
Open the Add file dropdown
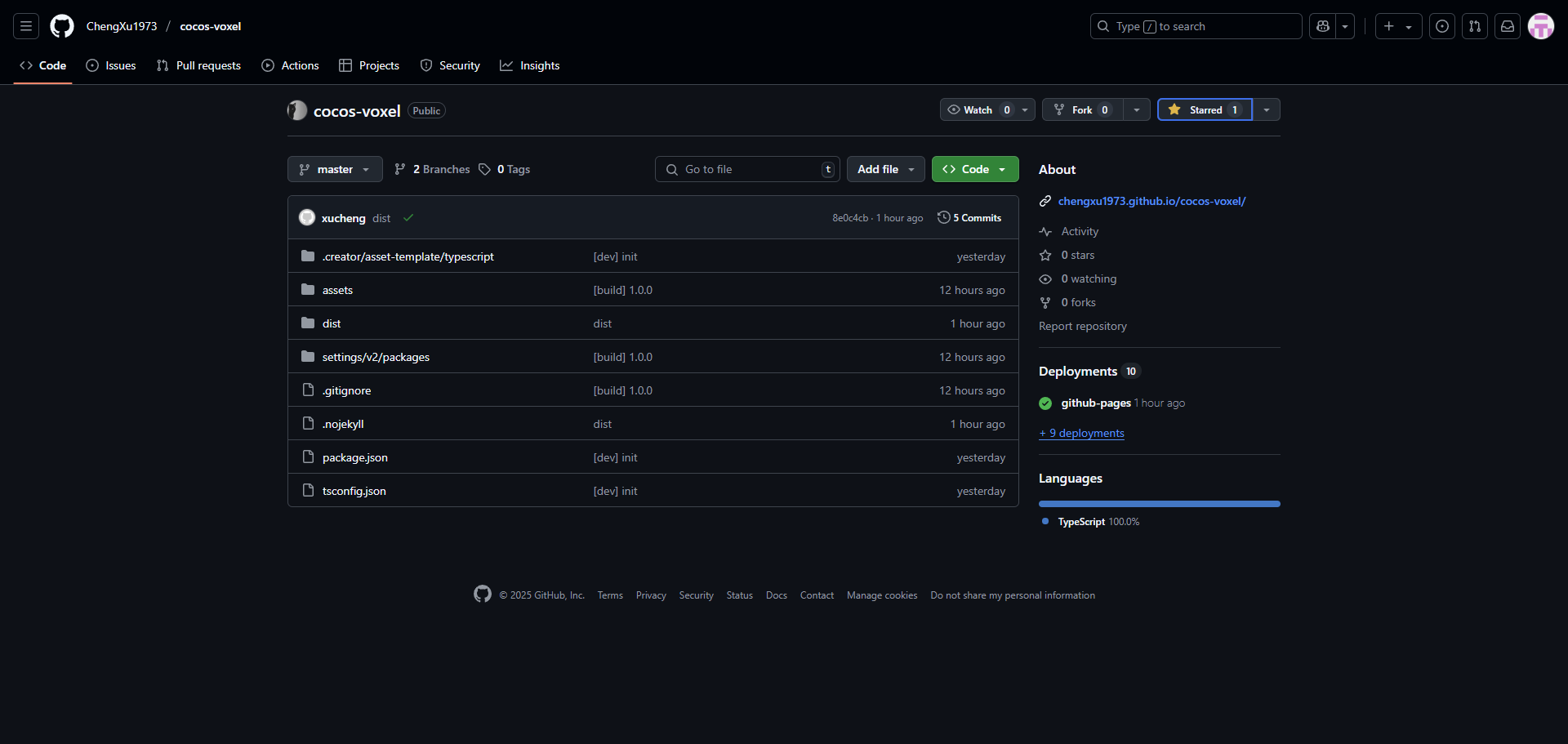coord(886,169)
